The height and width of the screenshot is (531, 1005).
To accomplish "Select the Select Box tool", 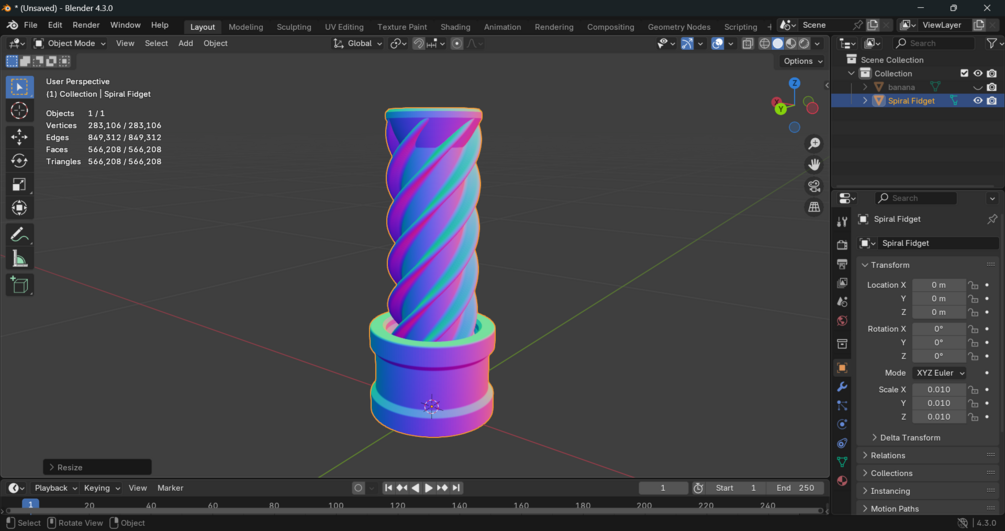I will tap(19, 87).
